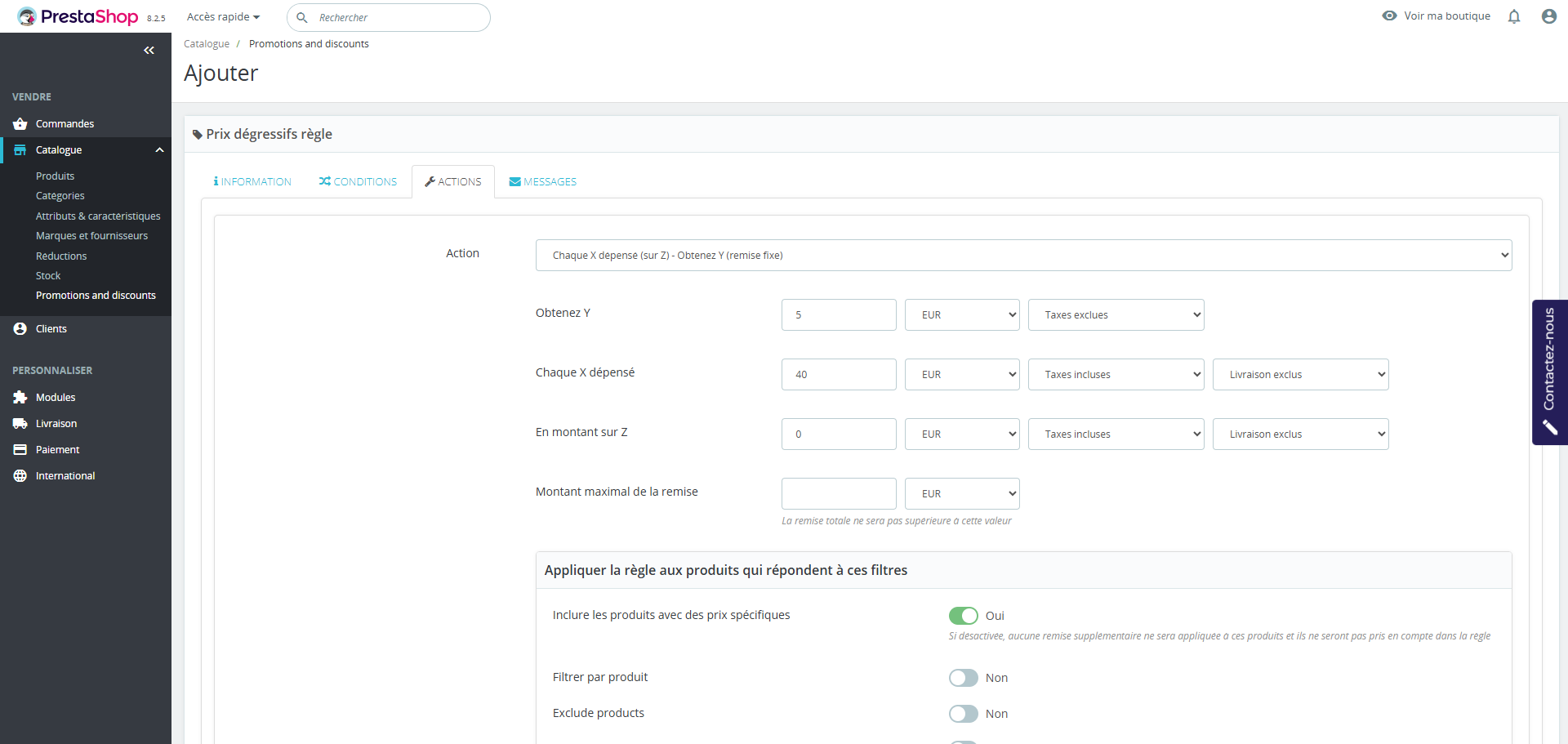This screenshot has width=1568, height=744.
Task: Switch to the Messages tab
Action: click(x=542, y=182)
